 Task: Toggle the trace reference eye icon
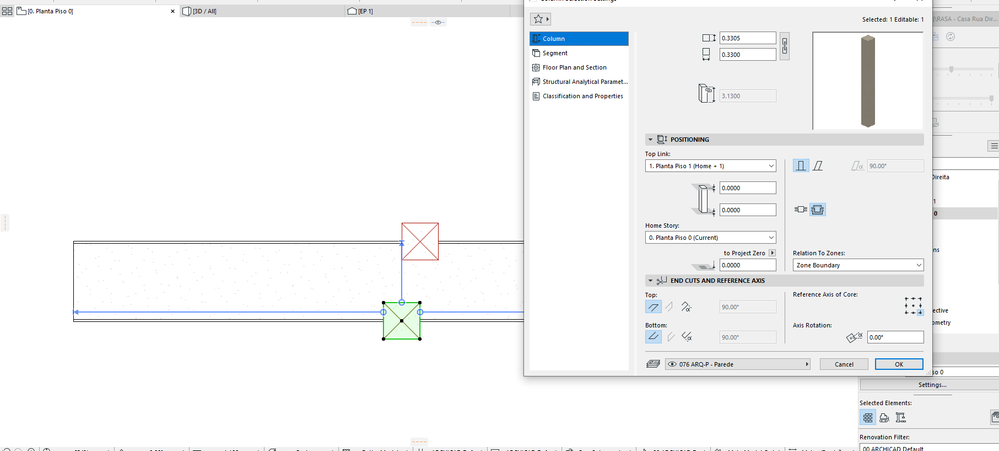point(438,22)
